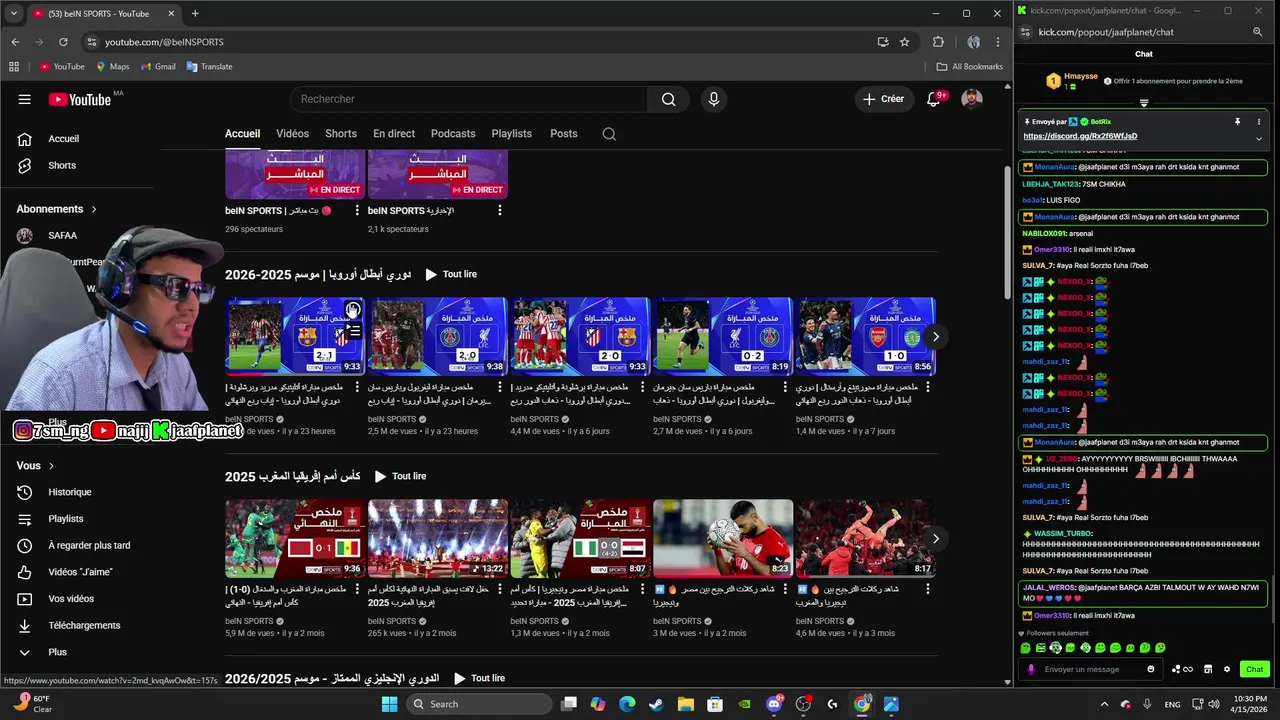Open the Gmail bookmark
The width and height of the screenshot is (1280, 720).
click(x=158, y=67)
